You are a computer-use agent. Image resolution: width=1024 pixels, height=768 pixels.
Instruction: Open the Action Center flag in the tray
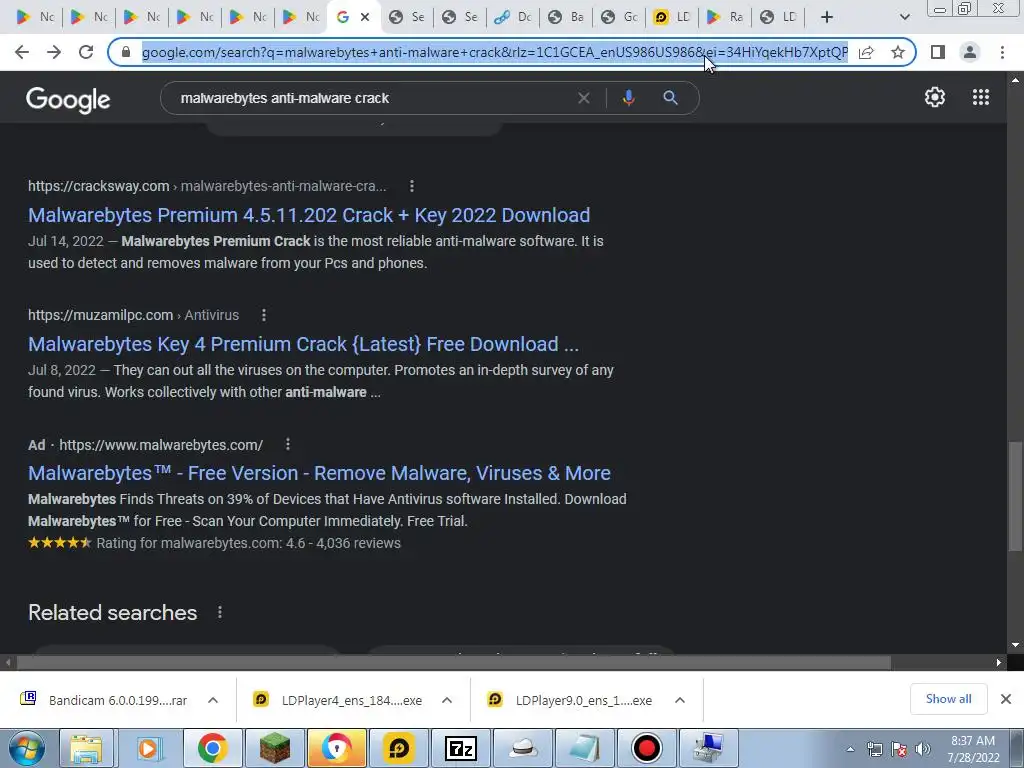899,749
